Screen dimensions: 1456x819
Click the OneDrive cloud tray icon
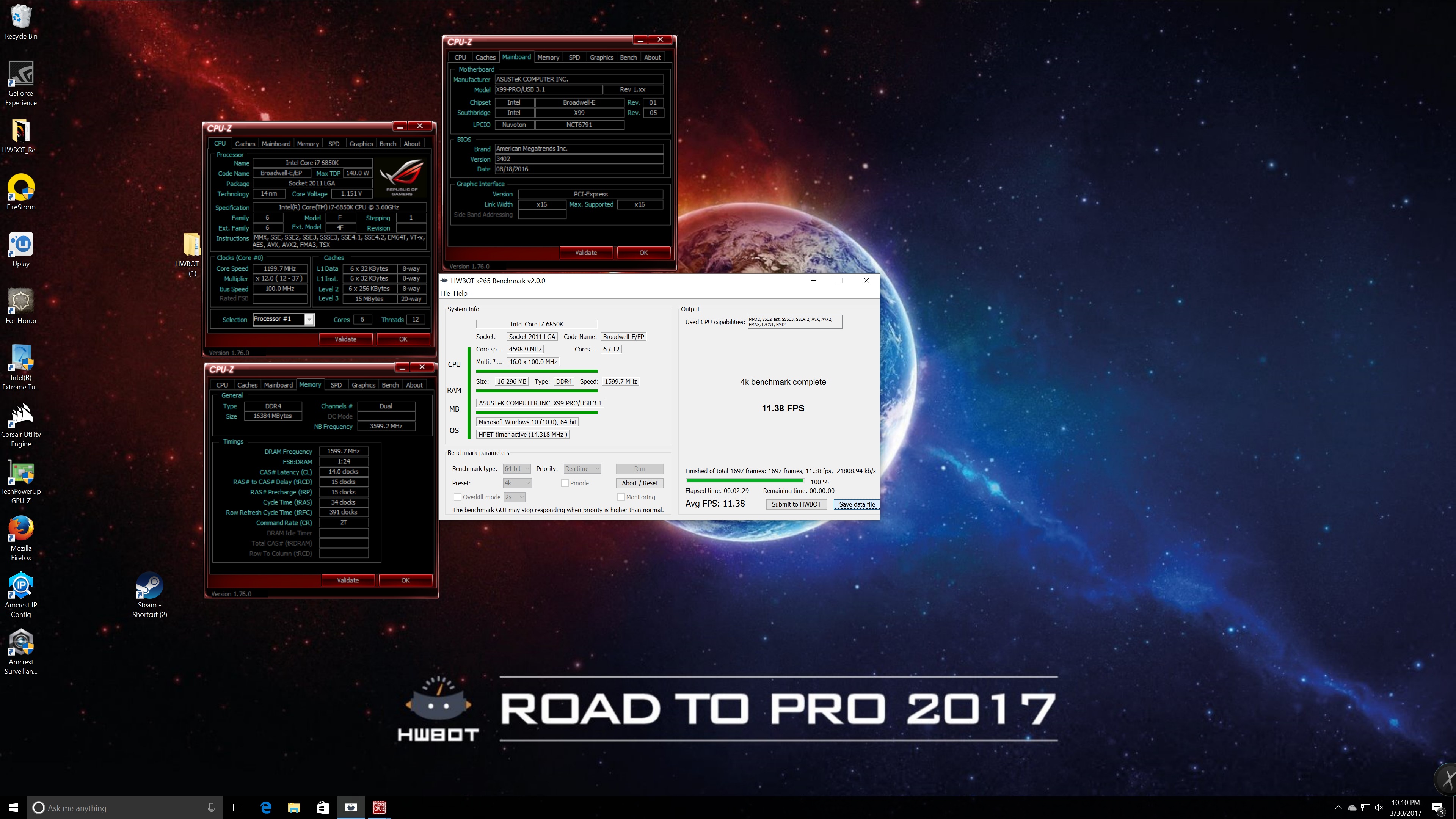[x=1352, y=808]
